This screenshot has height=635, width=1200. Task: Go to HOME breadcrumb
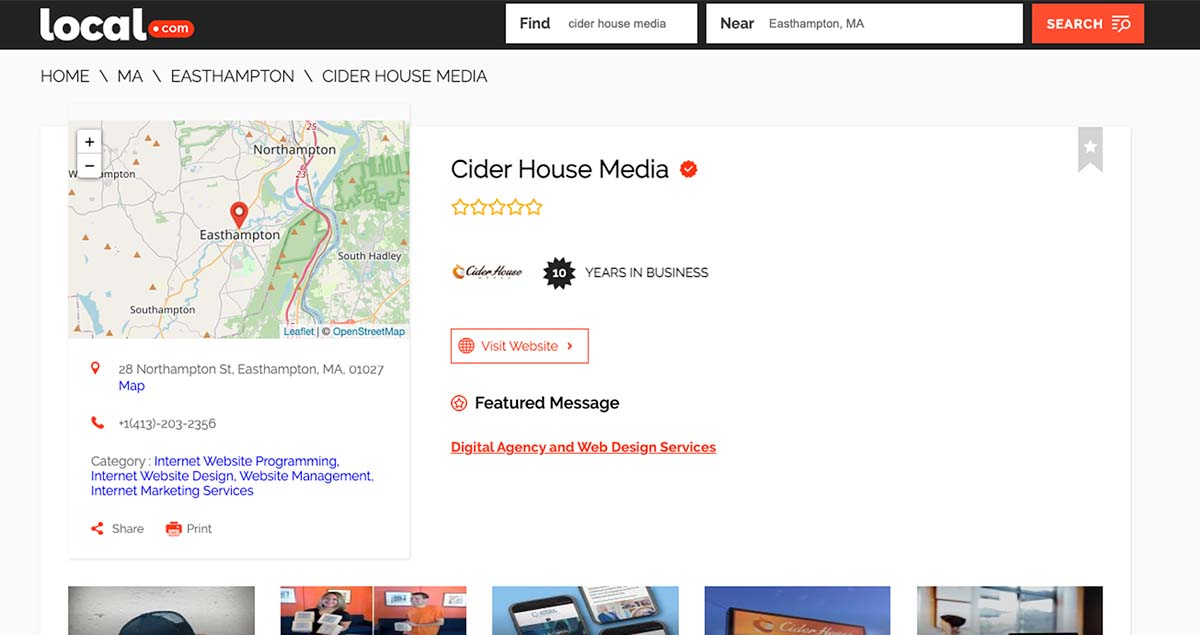65,76
